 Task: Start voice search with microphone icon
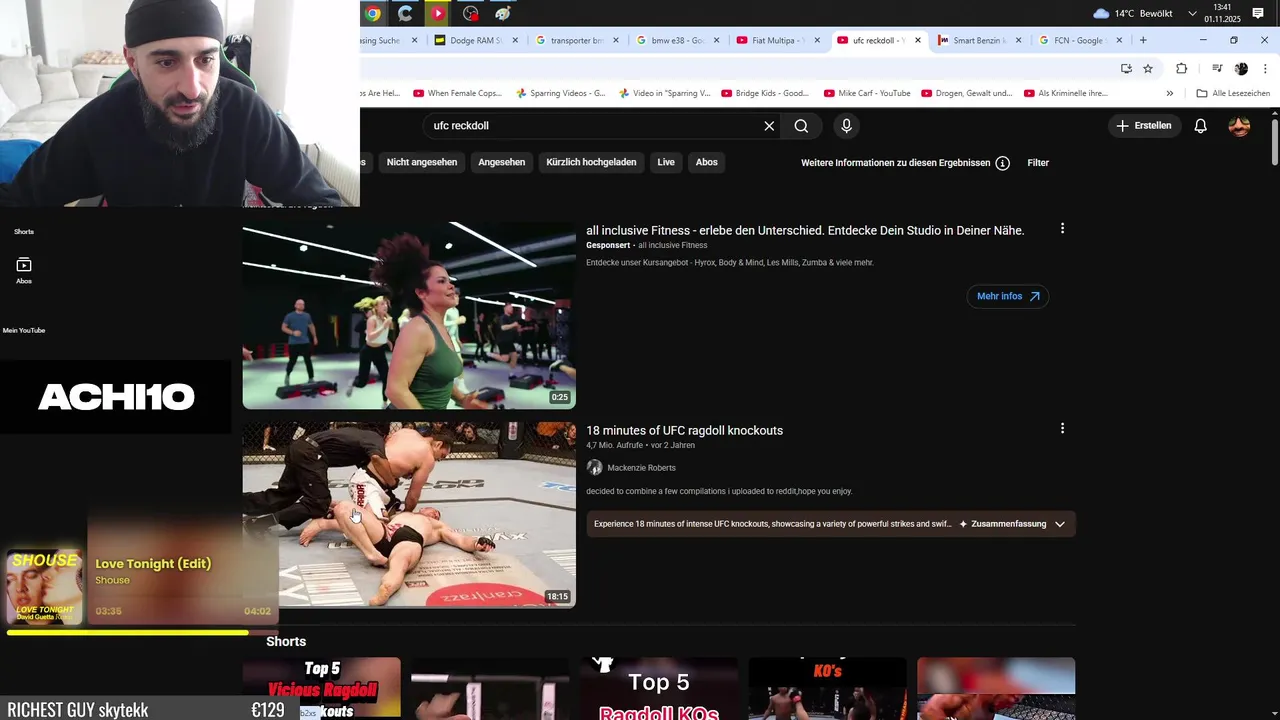[x=846, y=126]
